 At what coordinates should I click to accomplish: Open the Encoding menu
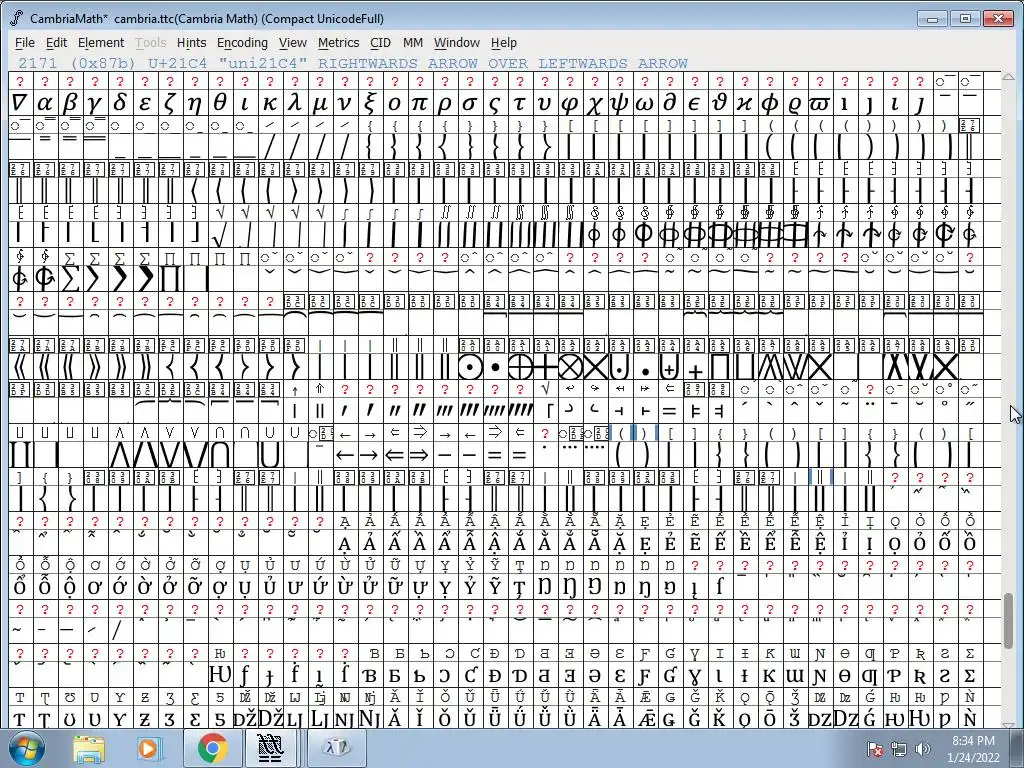[242, 42]
